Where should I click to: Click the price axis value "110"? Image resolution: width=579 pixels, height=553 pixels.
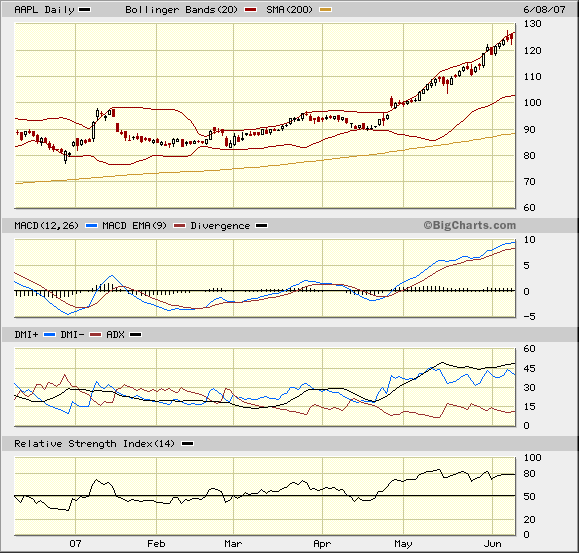point(532,76)
